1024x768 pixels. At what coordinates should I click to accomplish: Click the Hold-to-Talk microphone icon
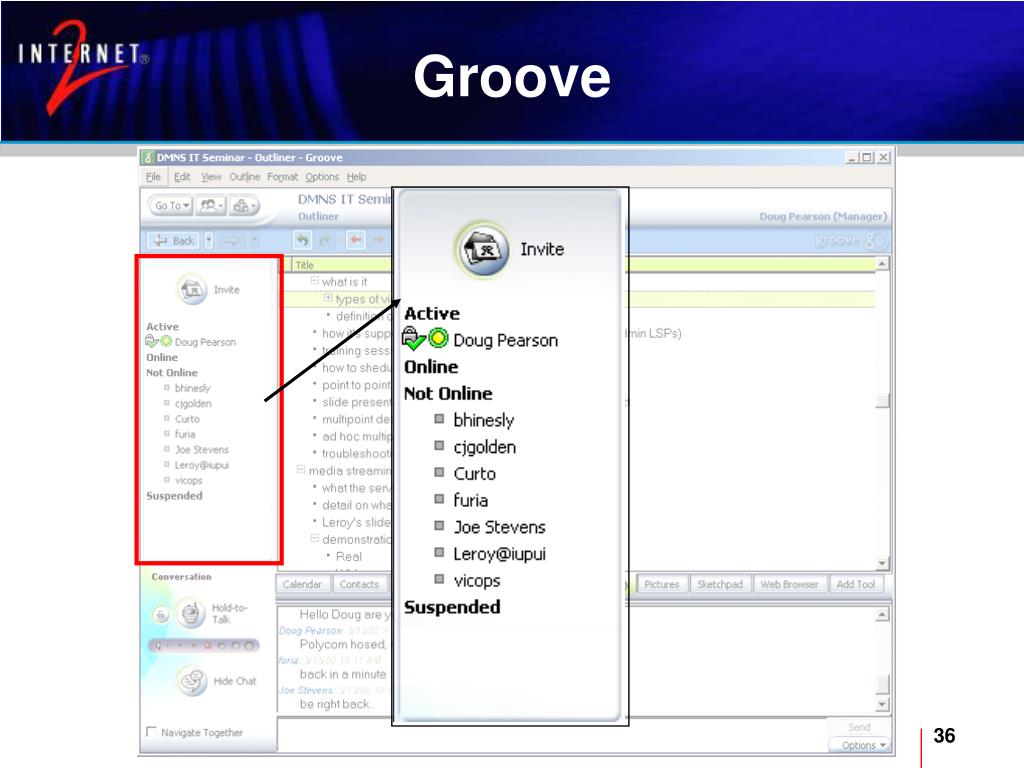tap(190, 614)
